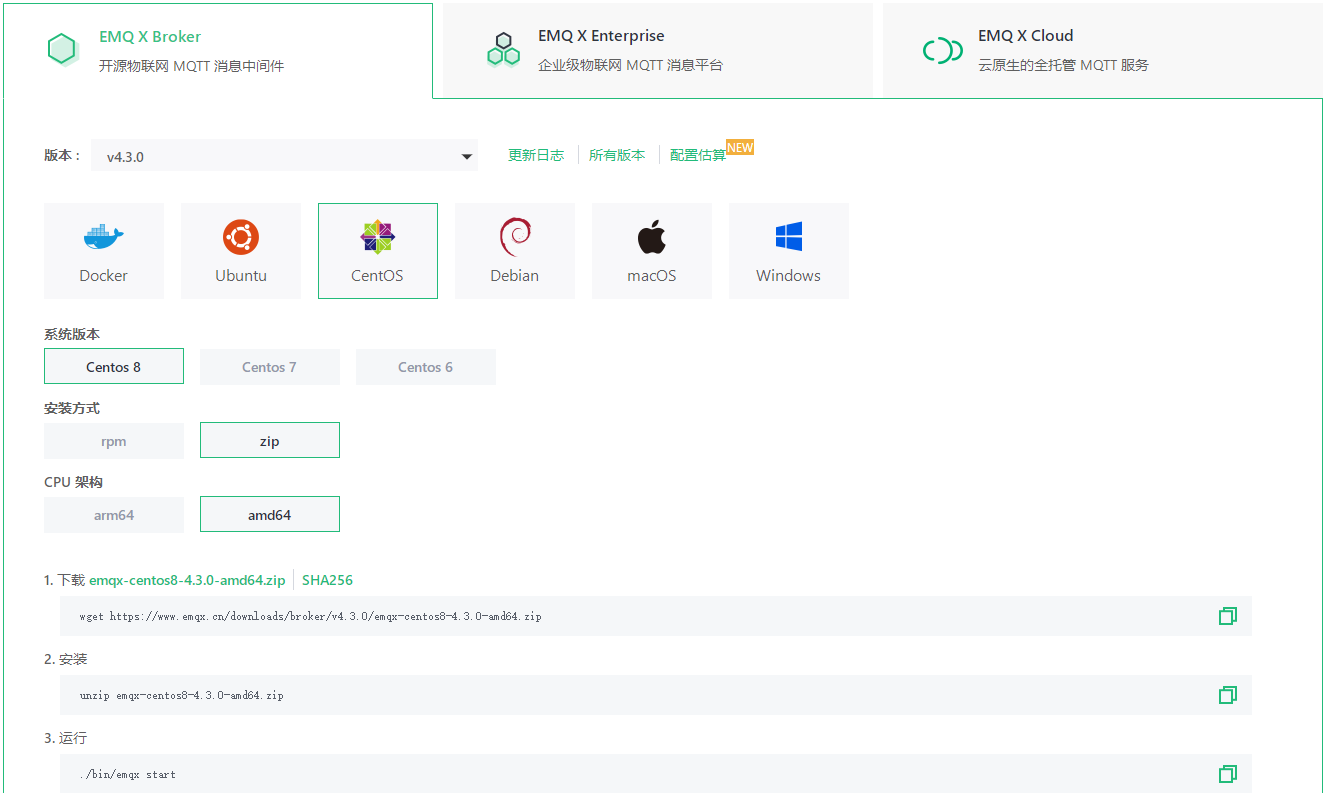Open the v4.3.0 version dropdown
This screenshot has height=793, width=1326.
284,156
